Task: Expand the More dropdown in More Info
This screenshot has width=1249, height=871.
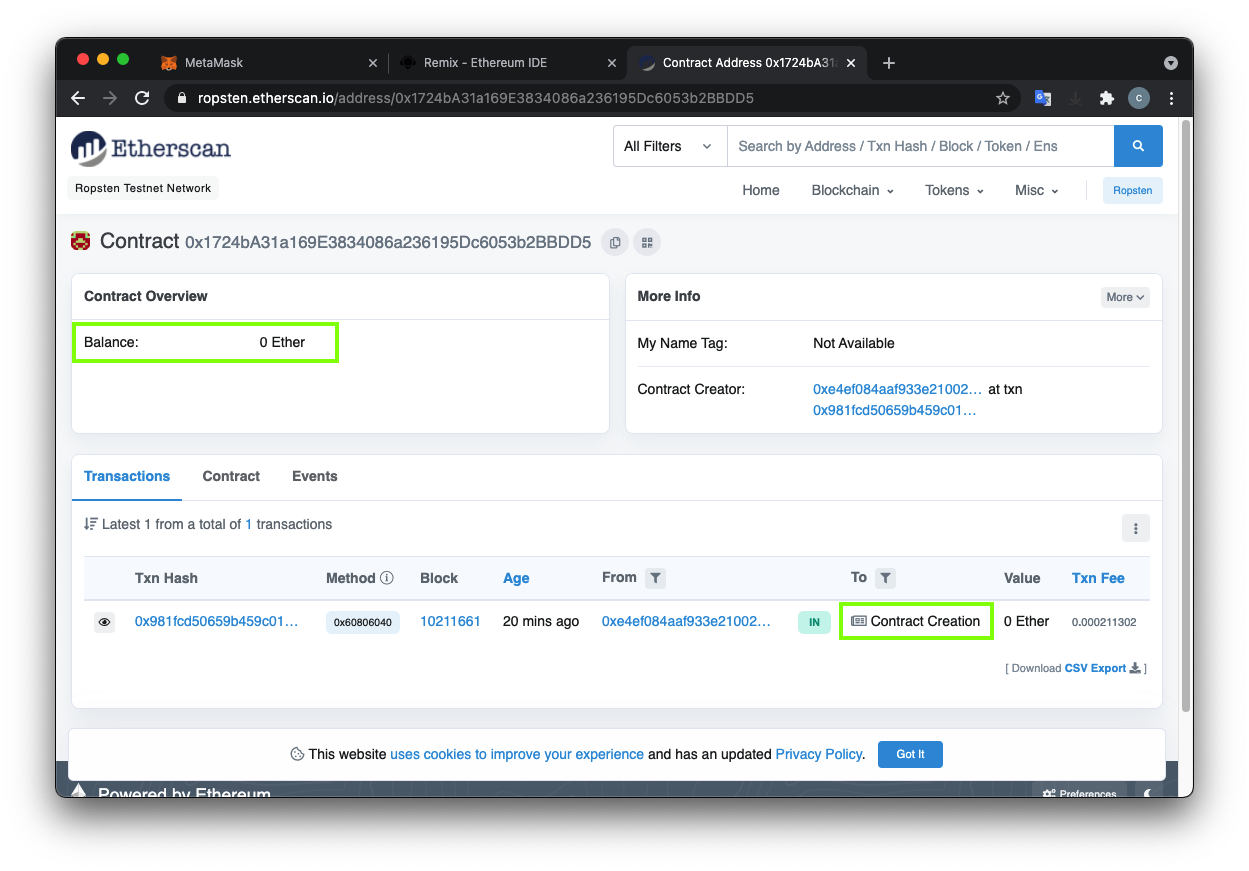Action: [1125, 297]
